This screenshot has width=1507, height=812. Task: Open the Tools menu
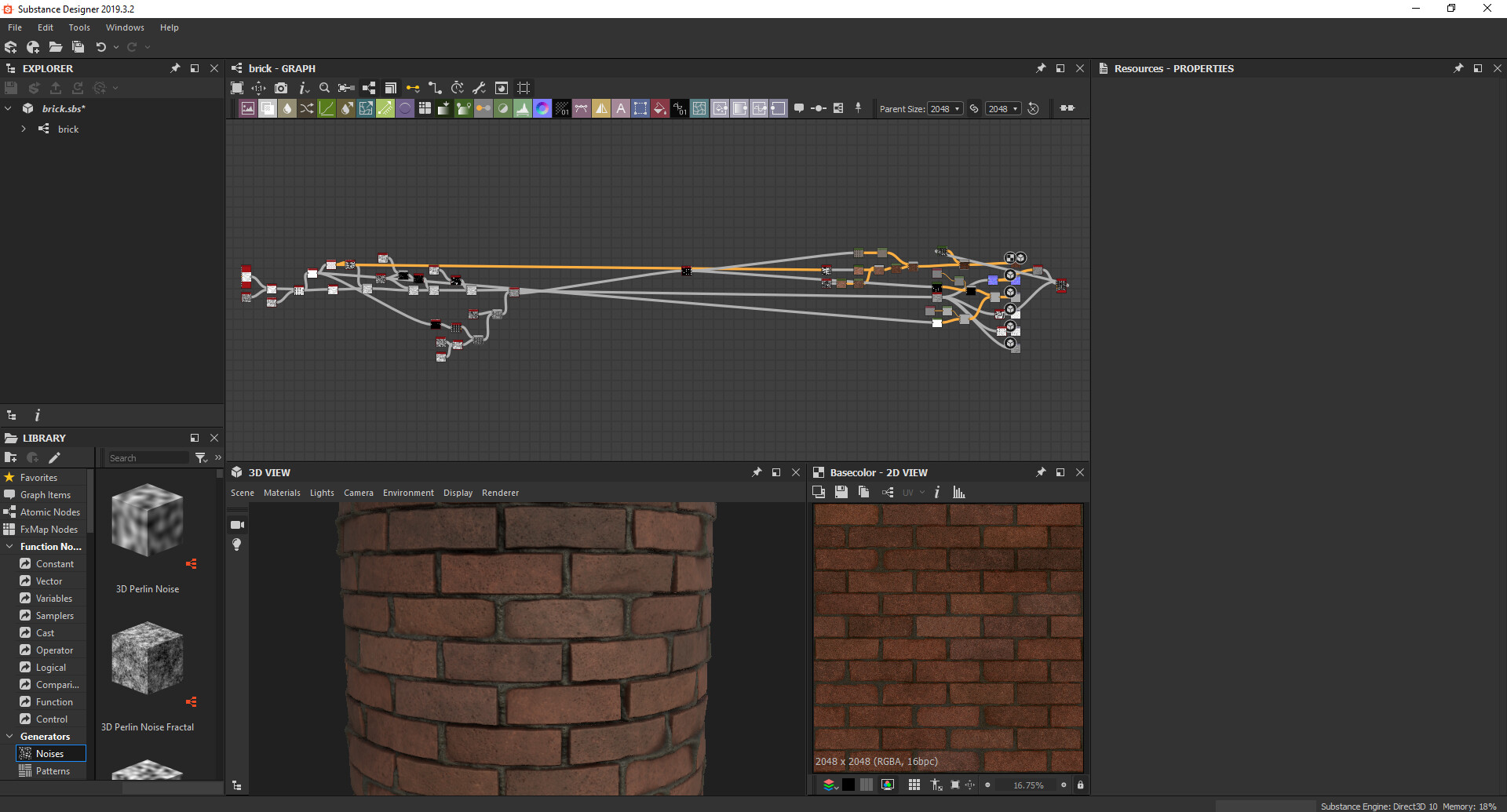pyautogui.click(x=79, y=27)
